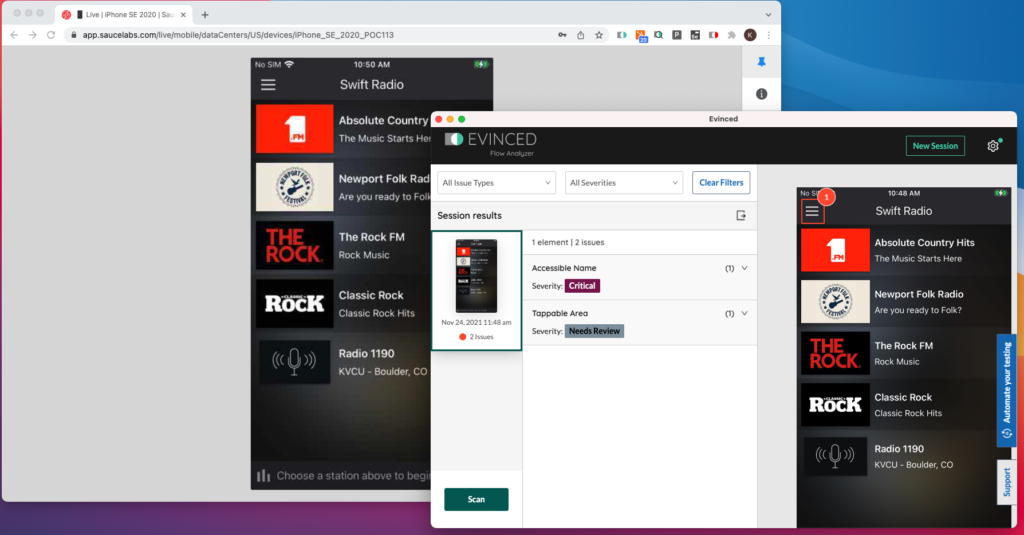Click Swift Radio title in browser device
The image size is (1024, 535).
click(372, 85)
